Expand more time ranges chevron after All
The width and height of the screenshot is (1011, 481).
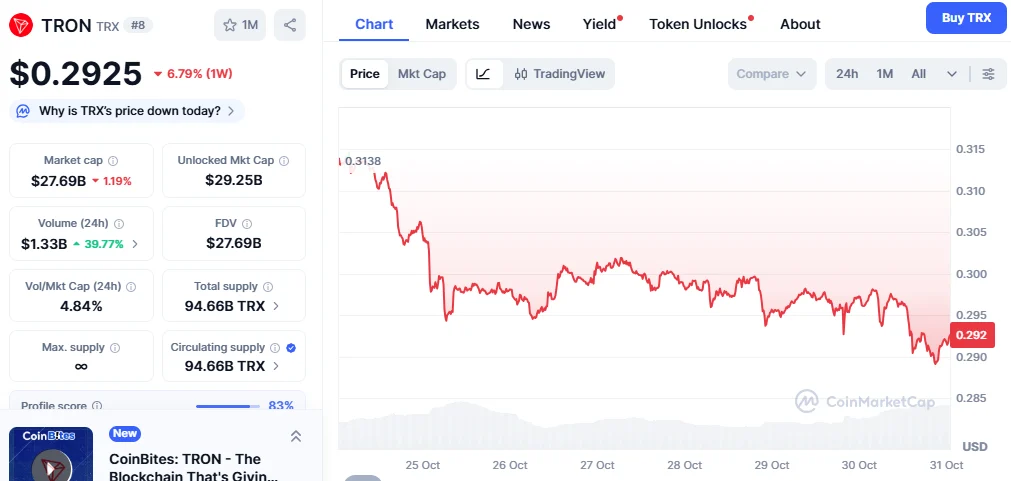tap(952, 74)
